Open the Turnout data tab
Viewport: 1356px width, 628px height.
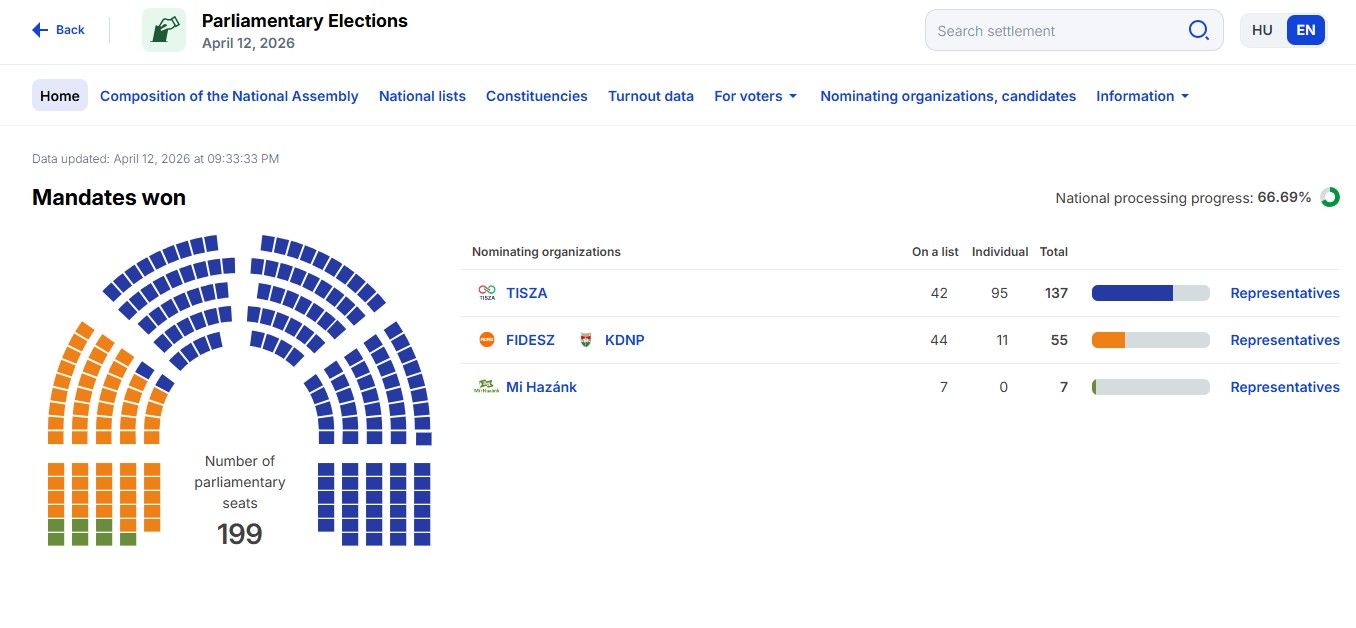[651, 96]
